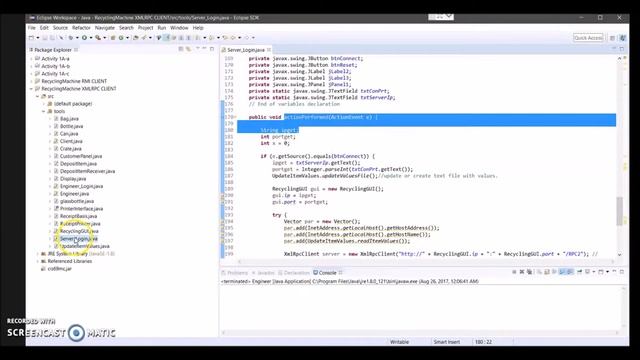The width and height of the screenshot is (640, 360).
Task: Click Remove All Terminated Launches icon
Action: [529, 272]
